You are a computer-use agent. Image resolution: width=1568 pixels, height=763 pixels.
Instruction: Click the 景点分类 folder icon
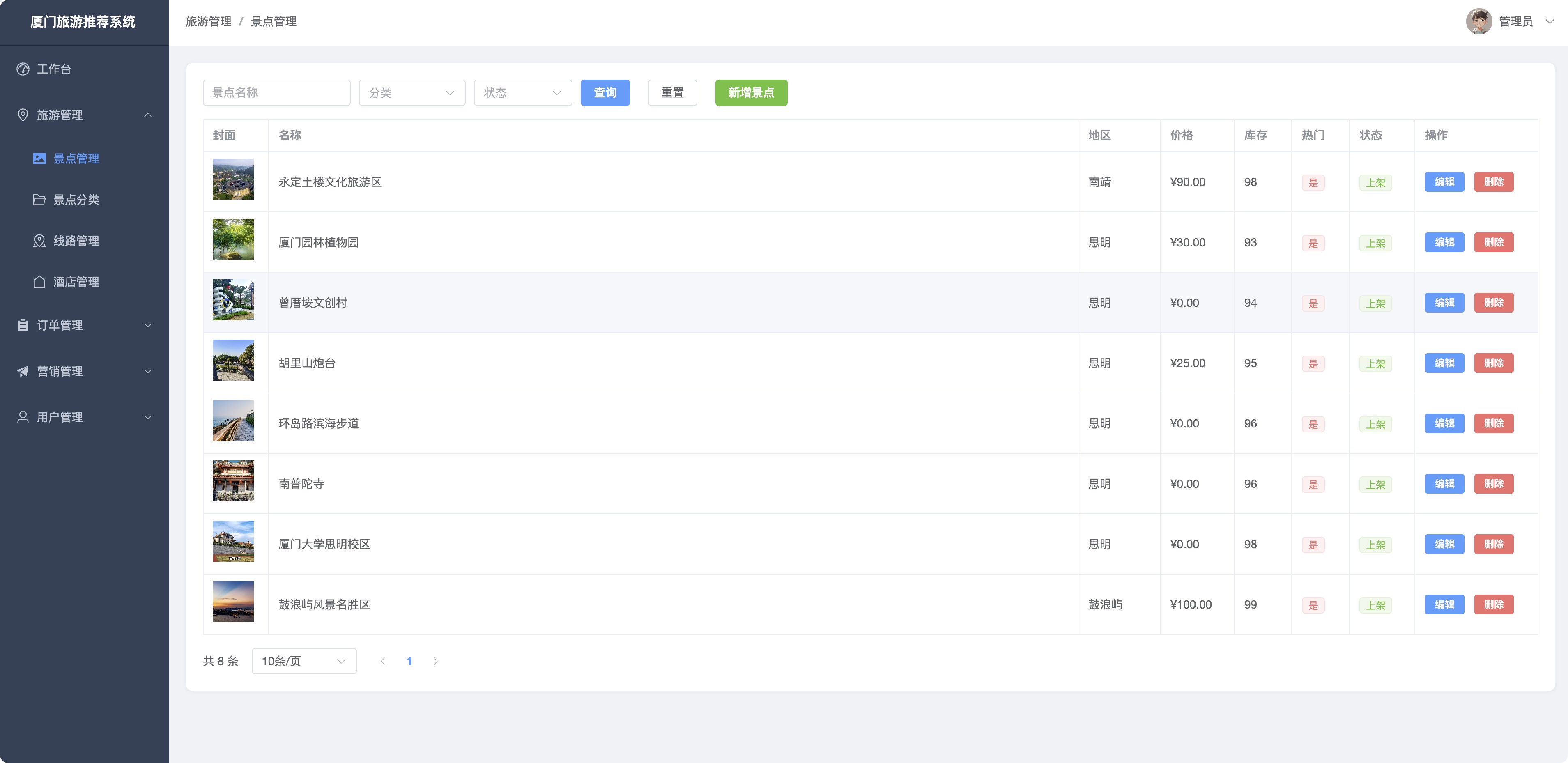coord(39,200)
